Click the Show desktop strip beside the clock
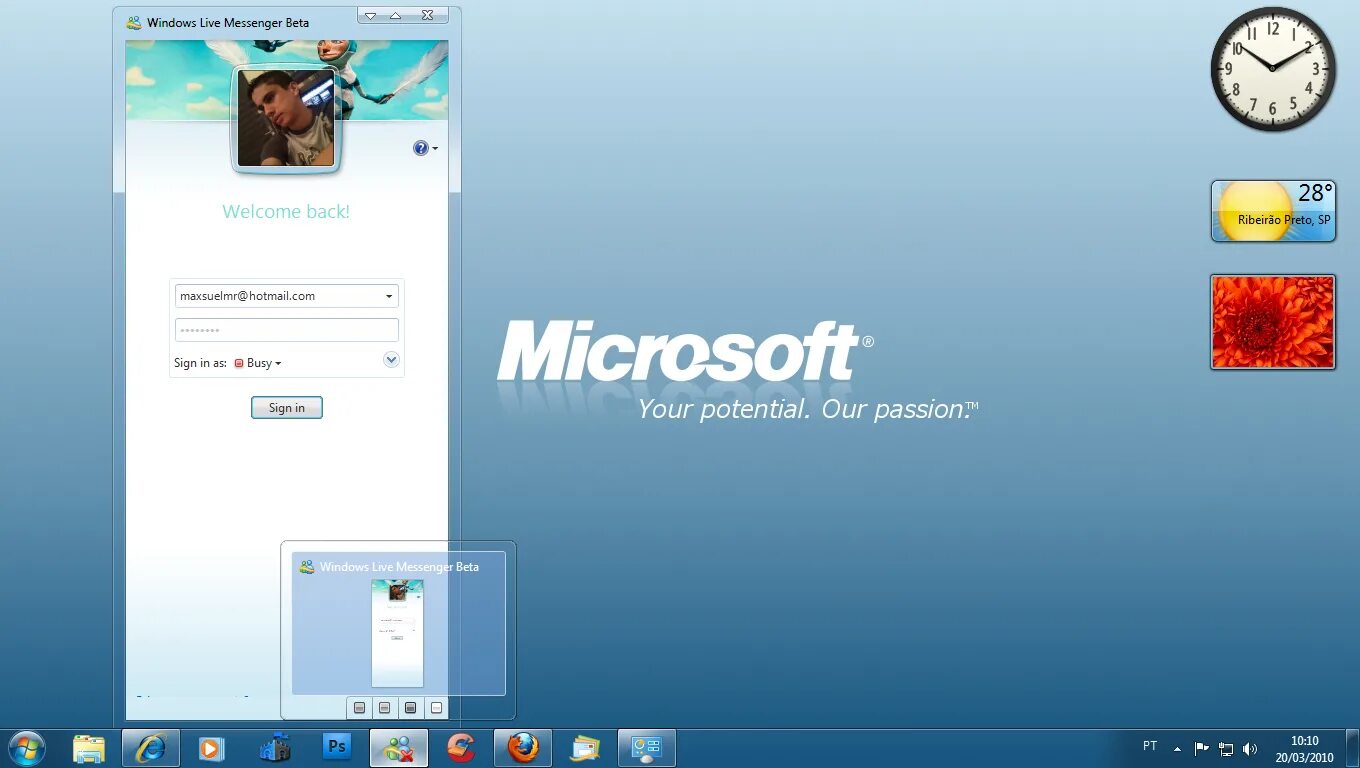 pos(1352,748)
